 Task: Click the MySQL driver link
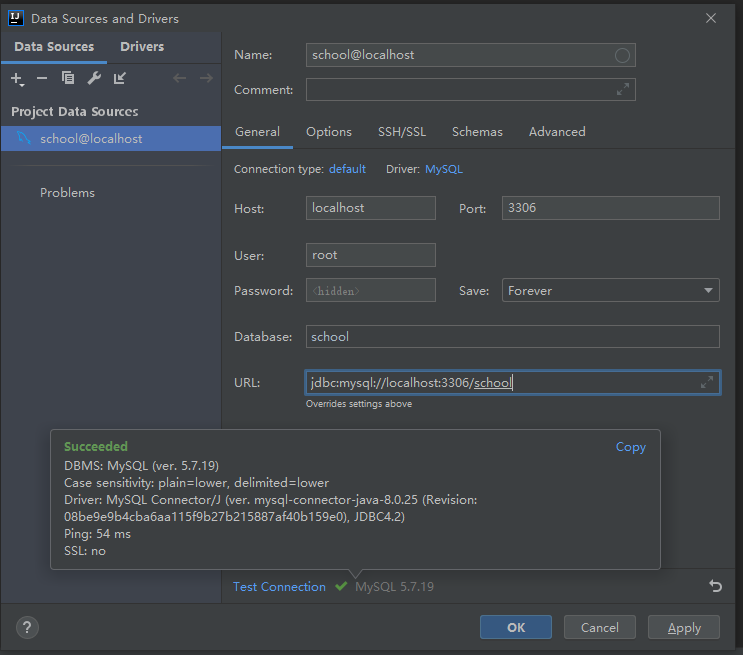pyautogui.click(x=444, y=169)
